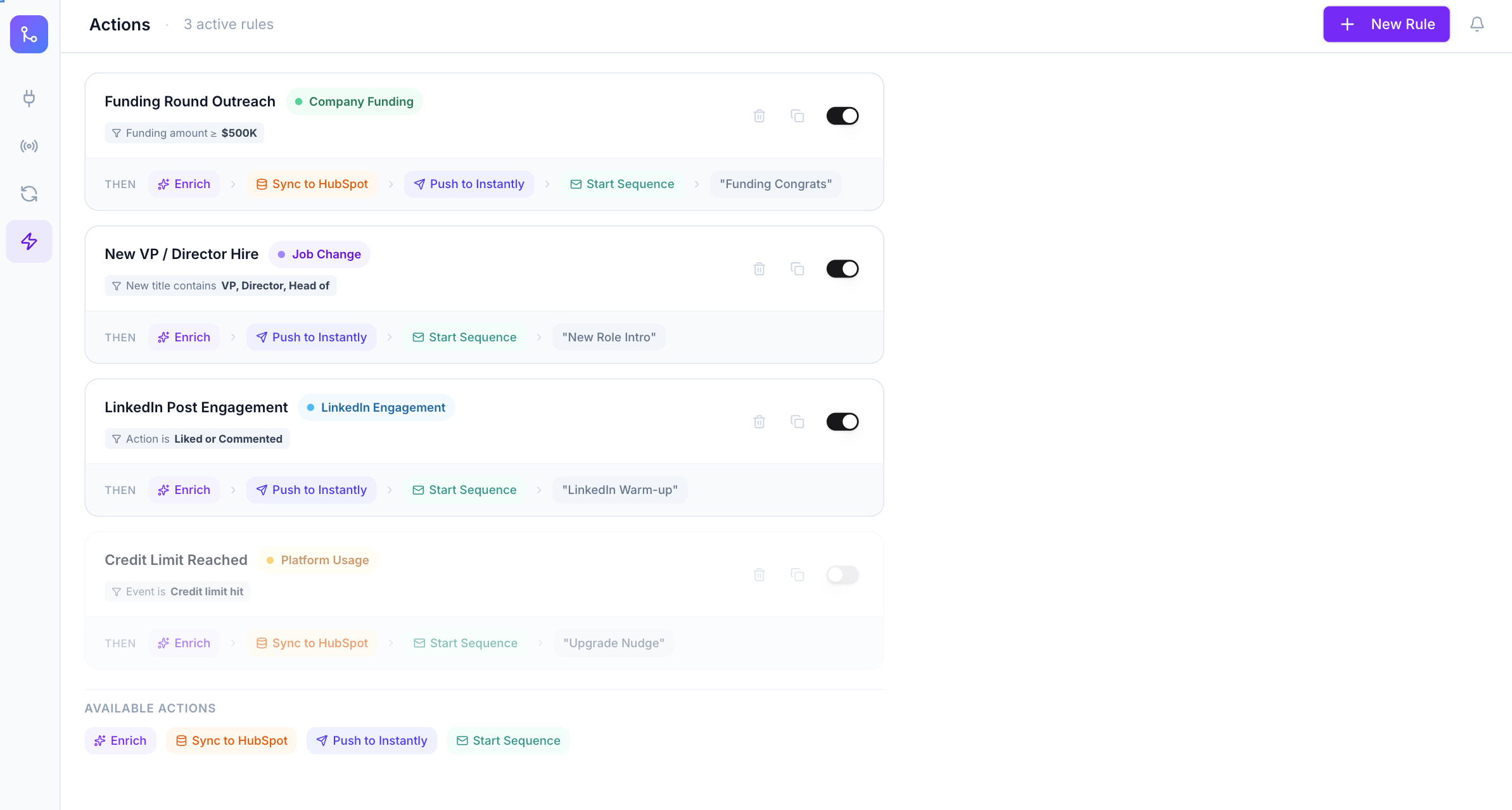The image size is (1512, 810).
Task: Open the sync/refresh icon in the sidebar
Action: point(29,194)
